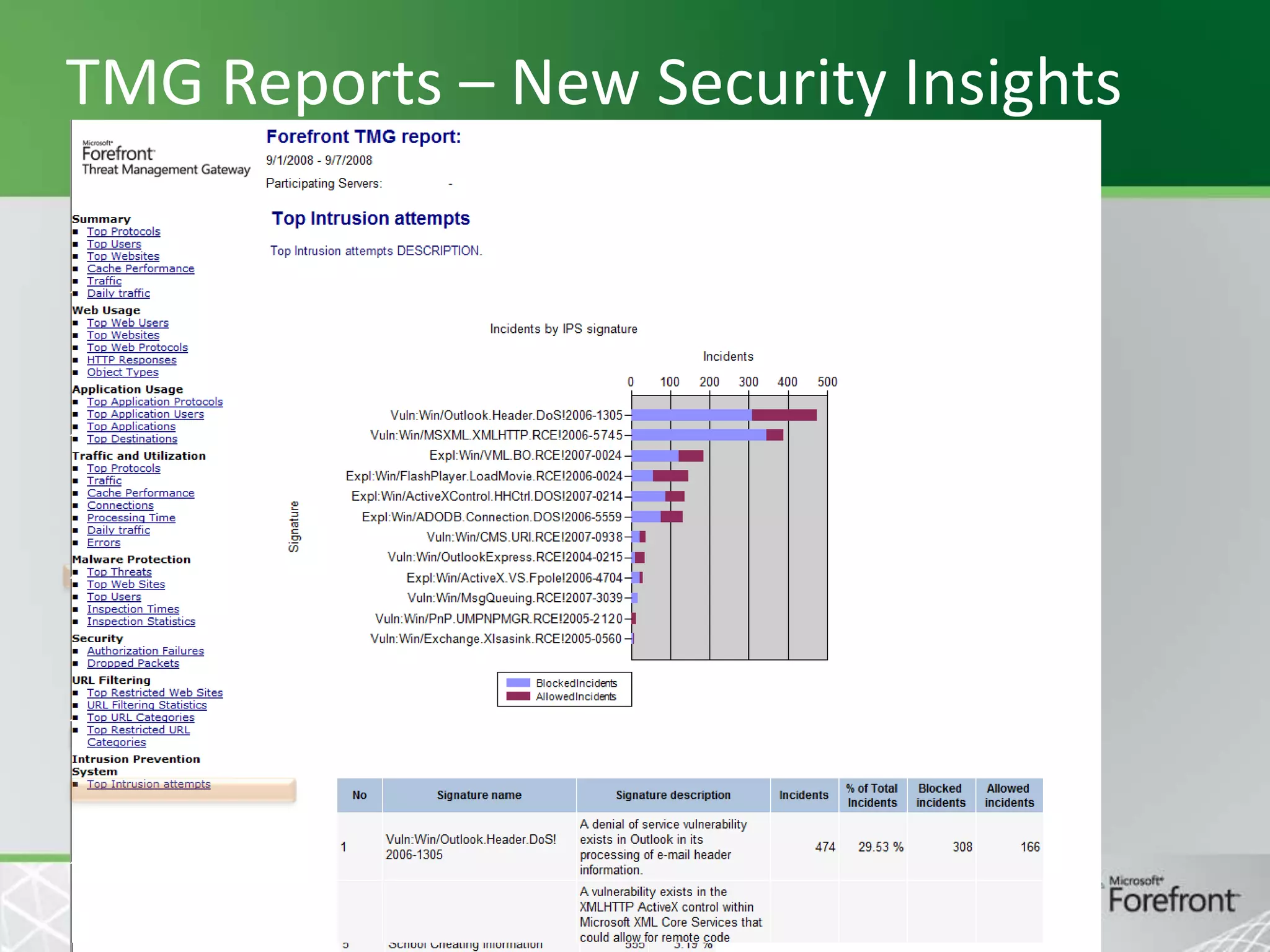Viewport: 1270px width, 952px height.
Task: Click the Forefront Threat Management Gateway logo
Action: (x=166, y=158)
